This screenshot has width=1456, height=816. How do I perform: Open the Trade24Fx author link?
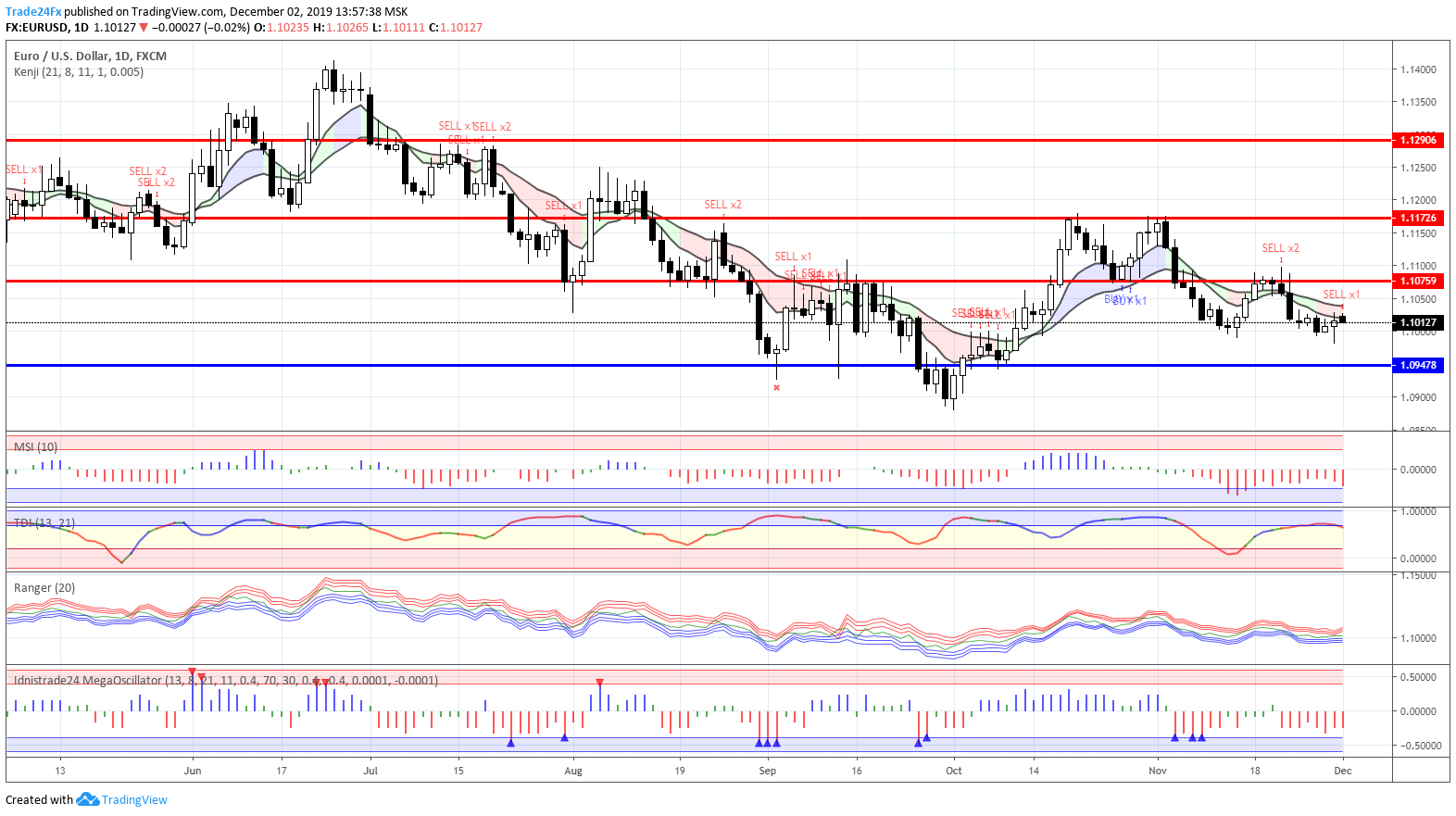coord(33,12)
